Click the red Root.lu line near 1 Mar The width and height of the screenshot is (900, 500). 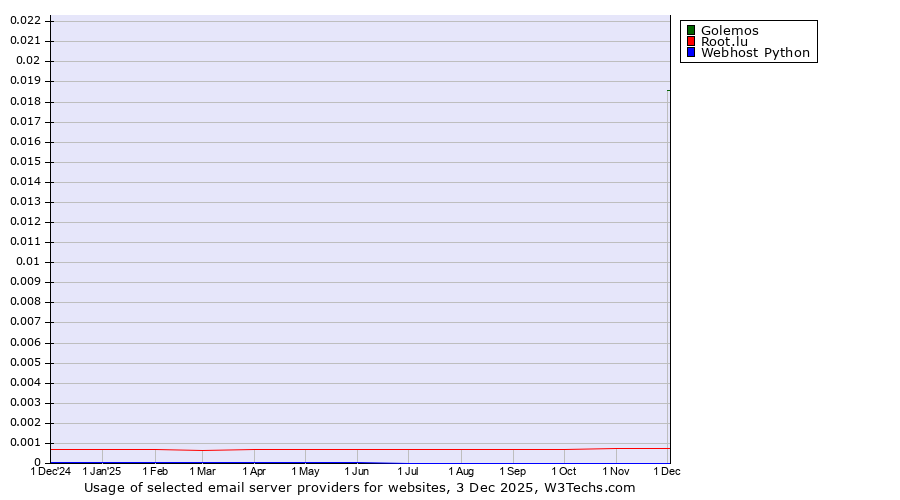[202, 450]
